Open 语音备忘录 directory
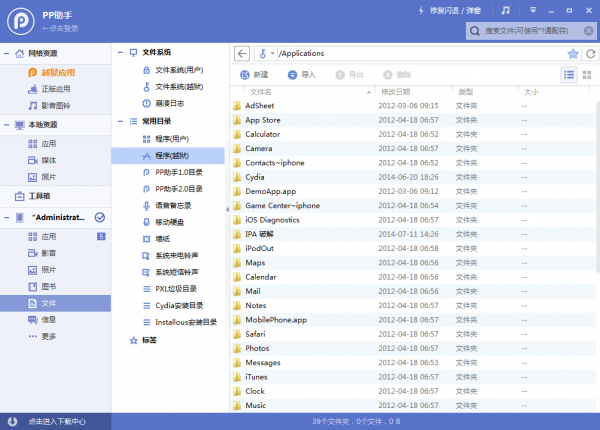Screen dimensions: 600x430 [x=168, y=206]
